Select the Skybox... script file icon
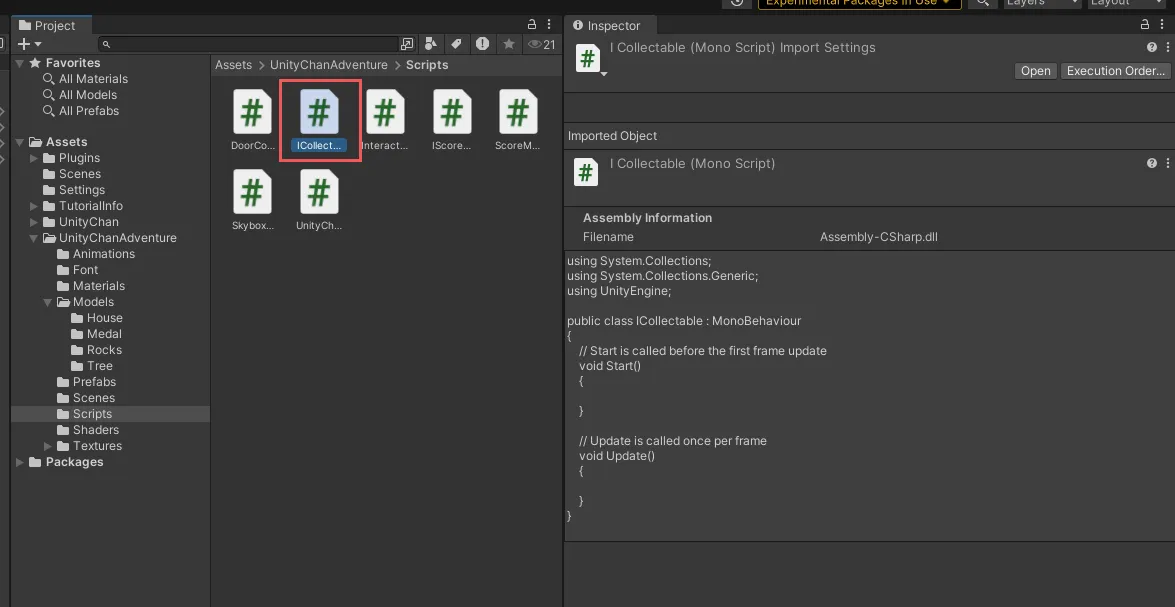Image resolution: width=1175 pixels, height=607 pixels. (252, 193)
